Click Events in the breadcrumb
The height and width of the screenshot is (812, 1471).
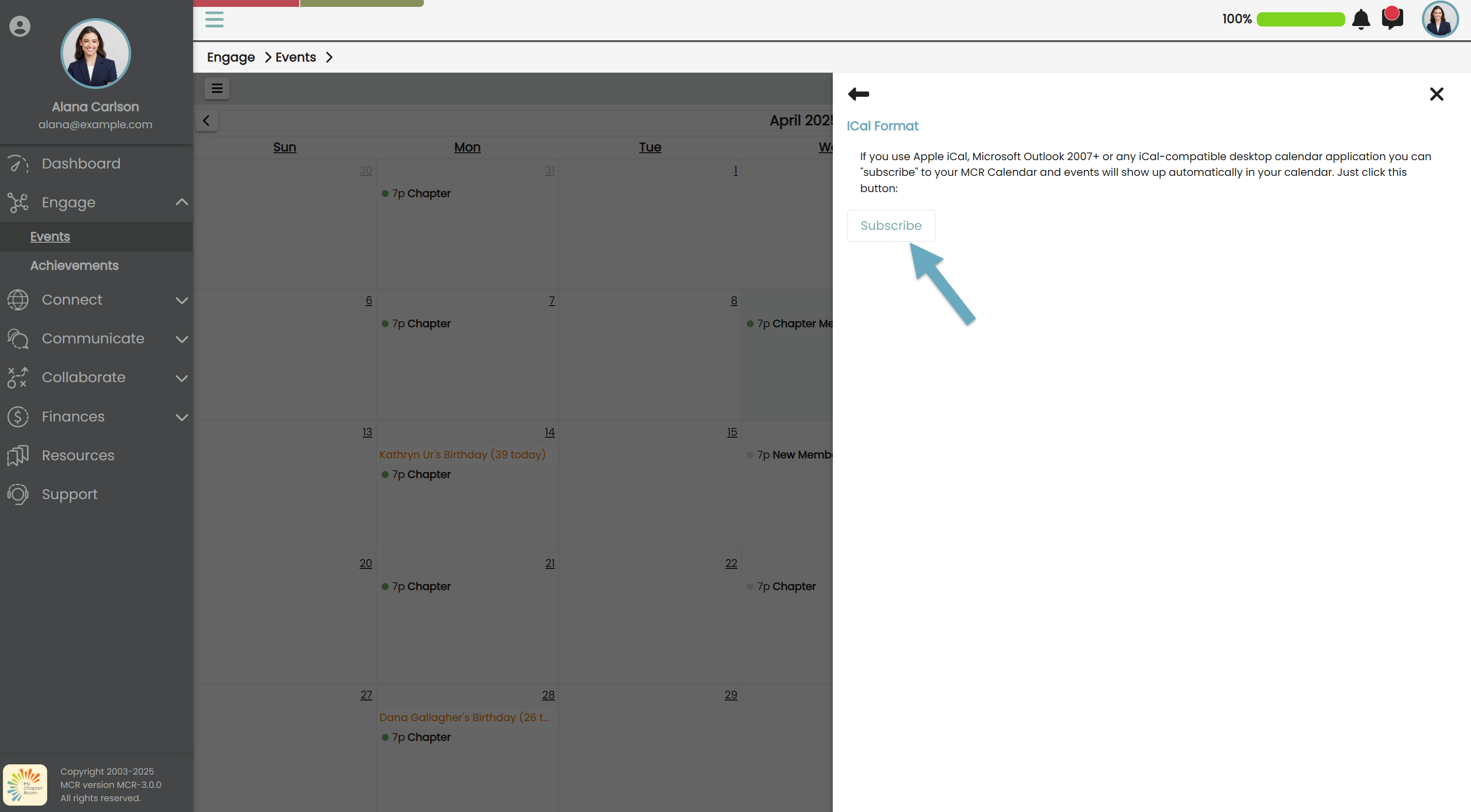[295, 57]
